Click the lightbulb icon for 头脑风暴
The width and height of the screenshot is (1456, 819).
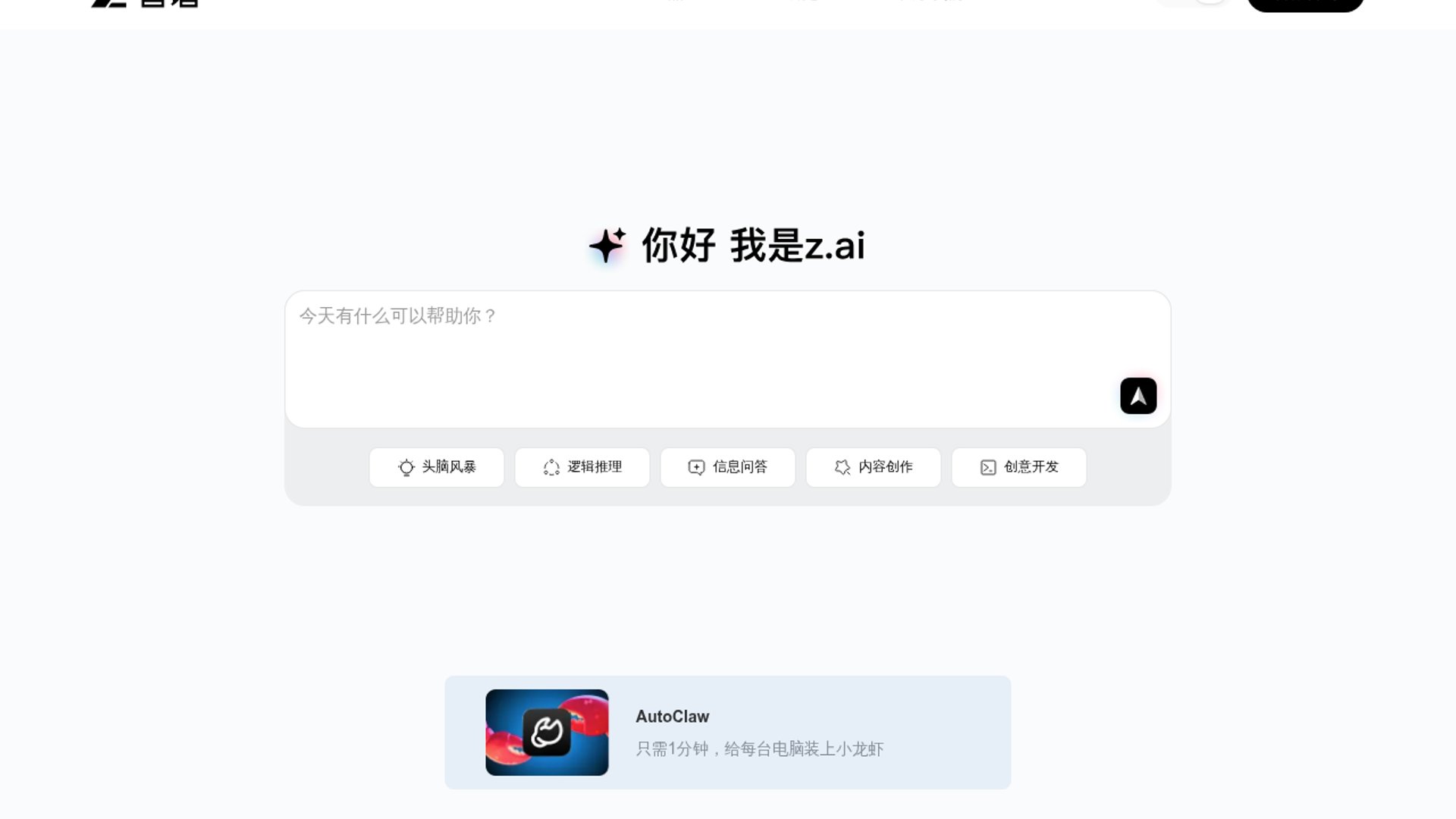406,467
